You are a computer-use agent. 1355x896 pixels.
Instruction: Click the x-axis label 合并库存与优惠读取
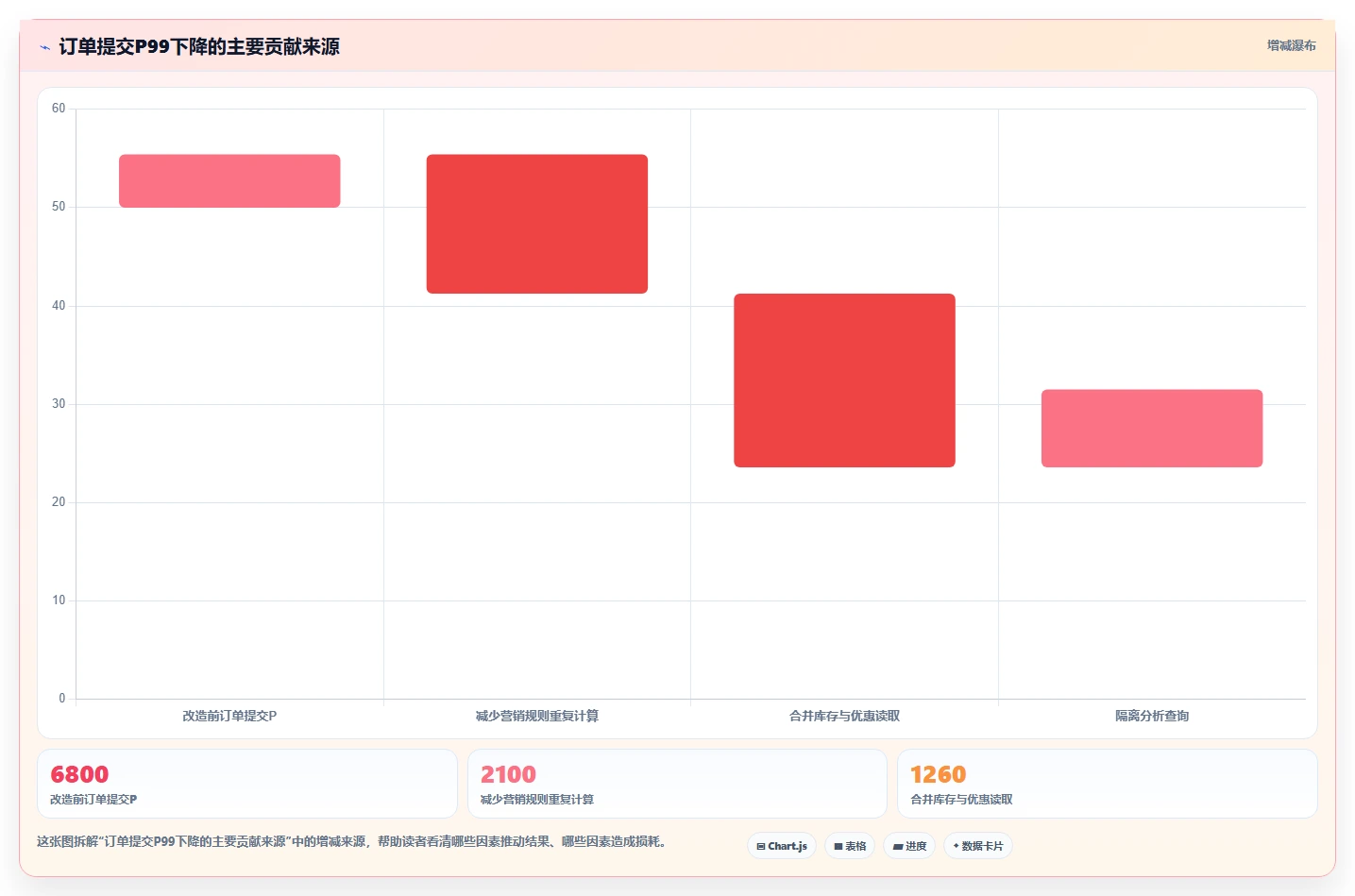point(844,716)
